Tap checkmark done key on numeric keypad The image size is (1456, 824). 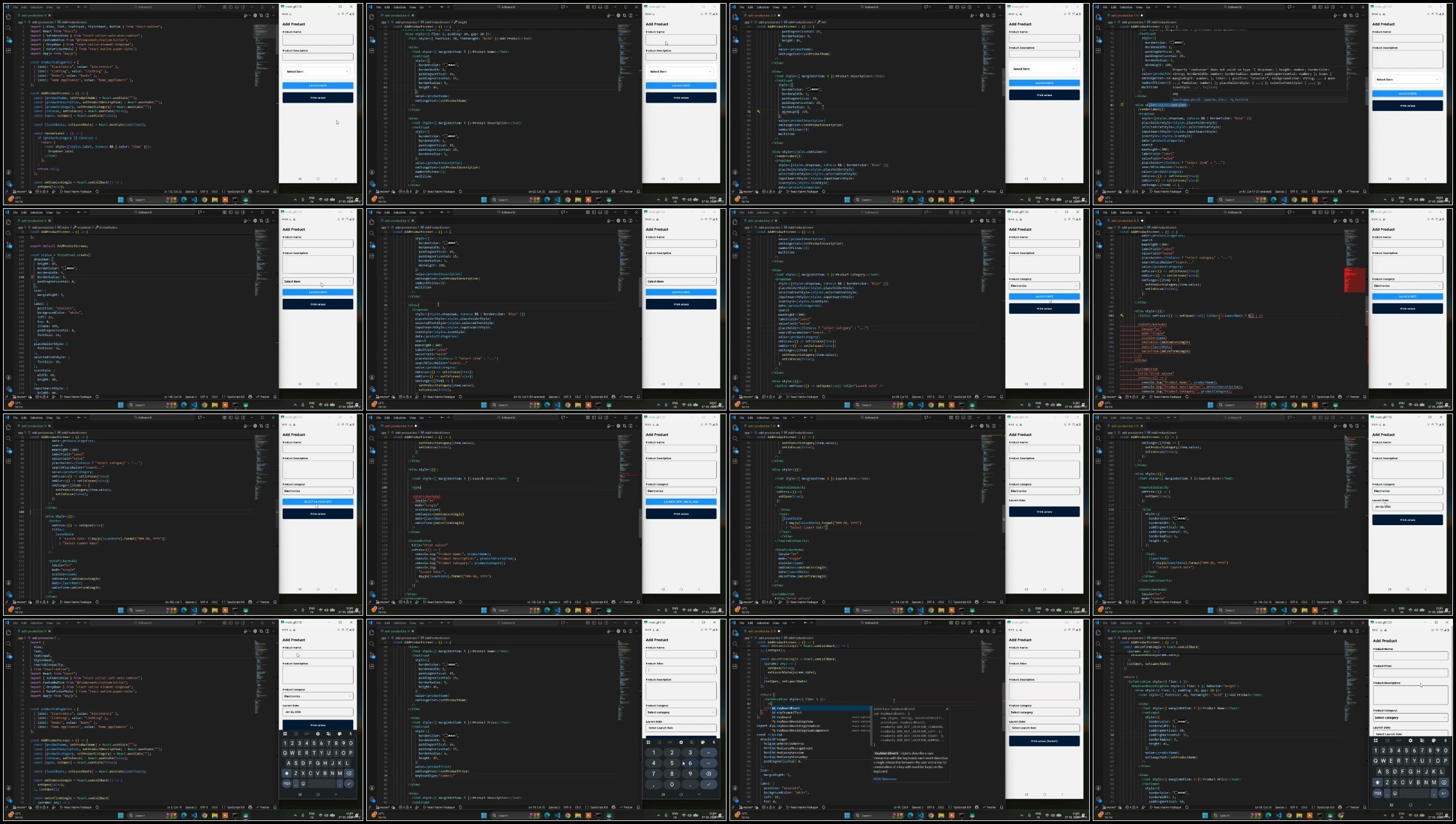[x=708, y=784]
